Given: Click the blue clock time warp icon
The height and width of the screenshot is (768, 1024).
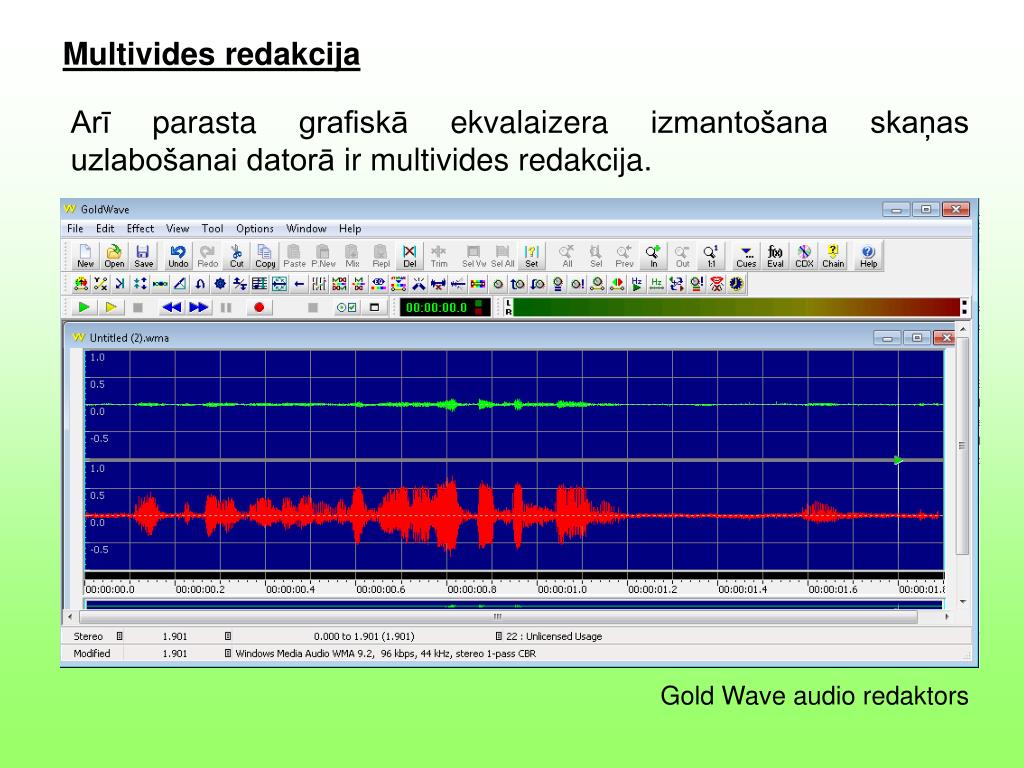Looking at the screenshot, I should coord(736,283).
